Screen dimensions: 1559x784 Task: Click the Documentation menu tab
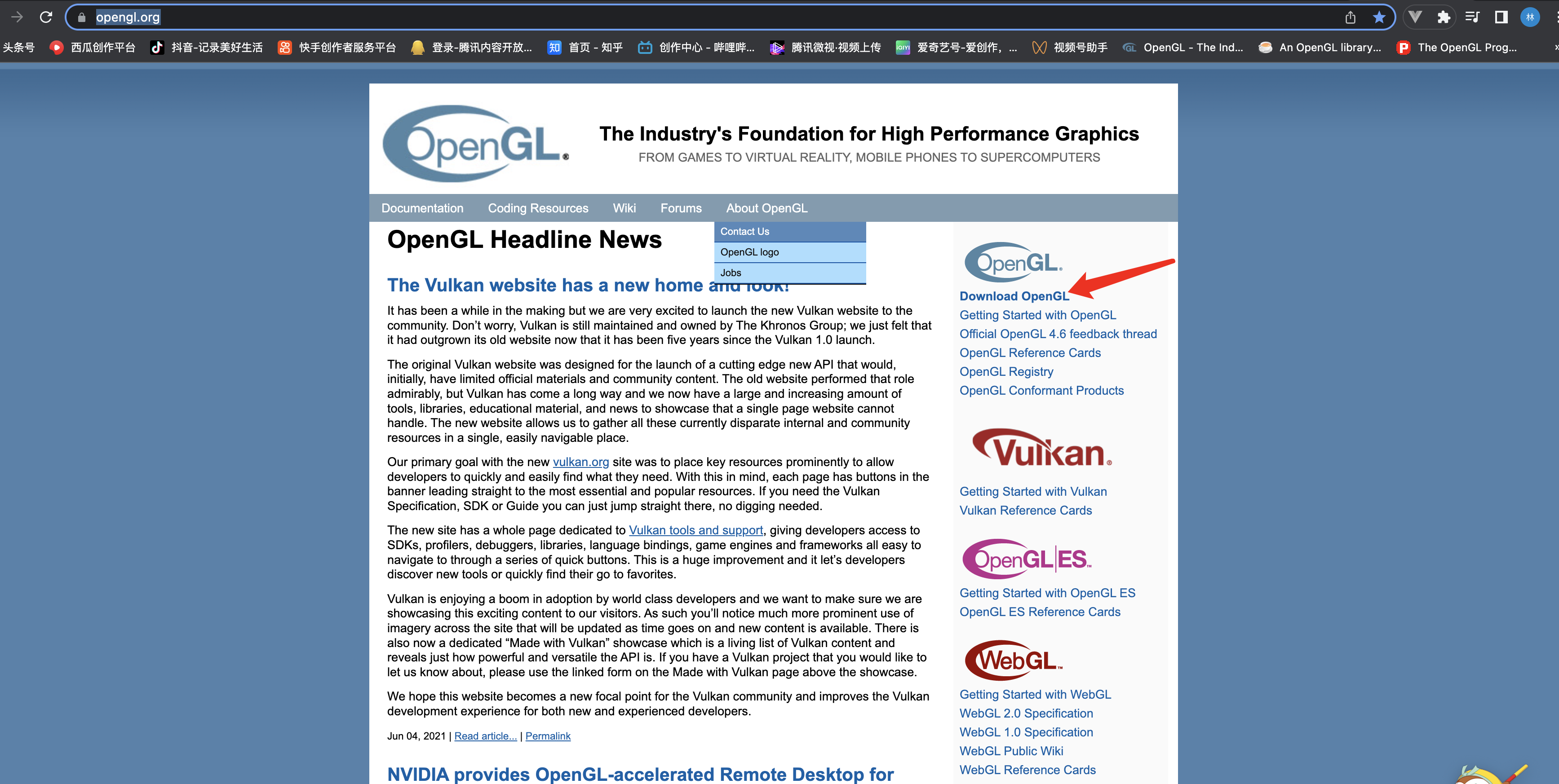click(x=422, y=207)
